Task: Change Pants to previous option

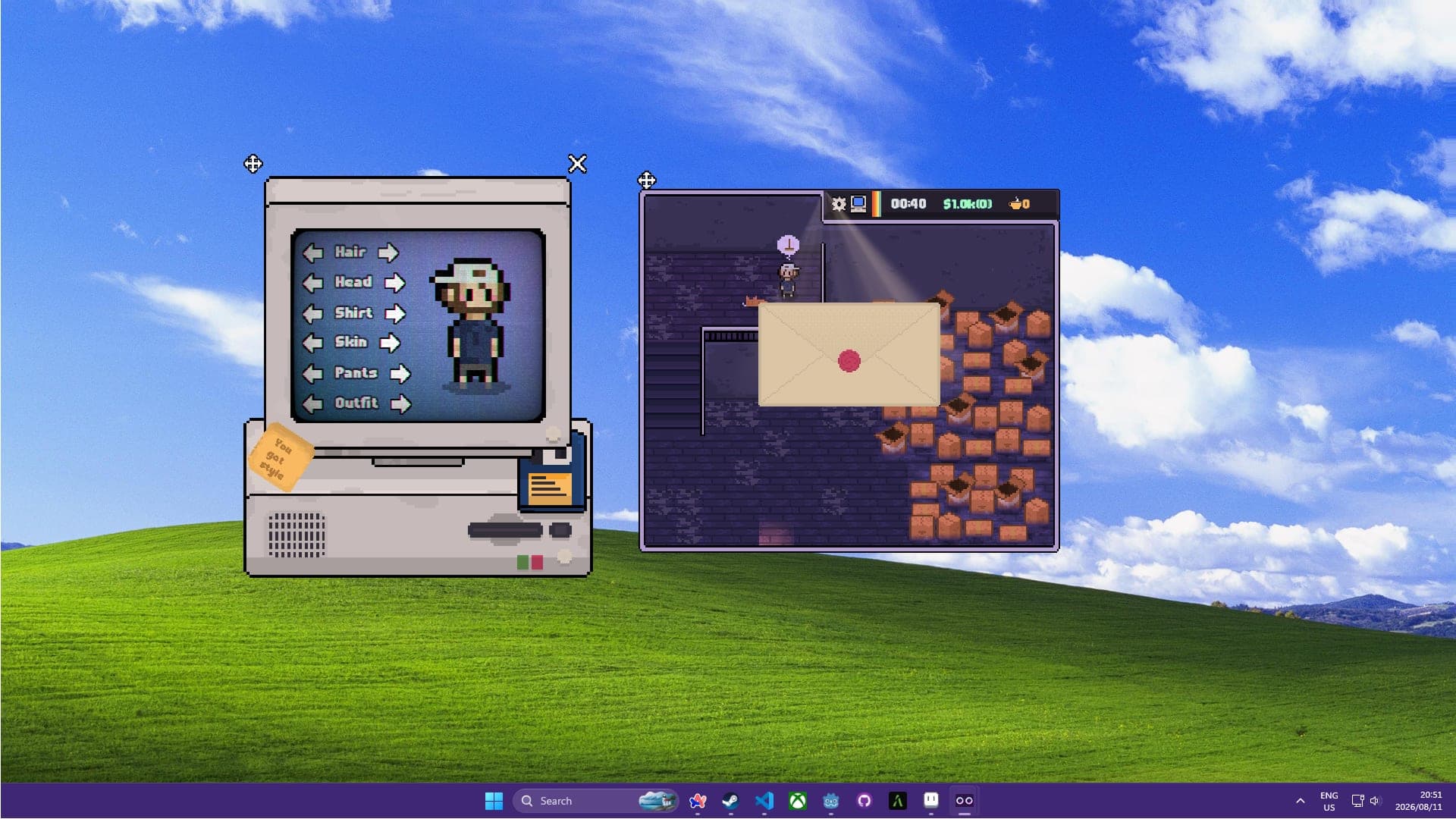Action: coord(312,373)
